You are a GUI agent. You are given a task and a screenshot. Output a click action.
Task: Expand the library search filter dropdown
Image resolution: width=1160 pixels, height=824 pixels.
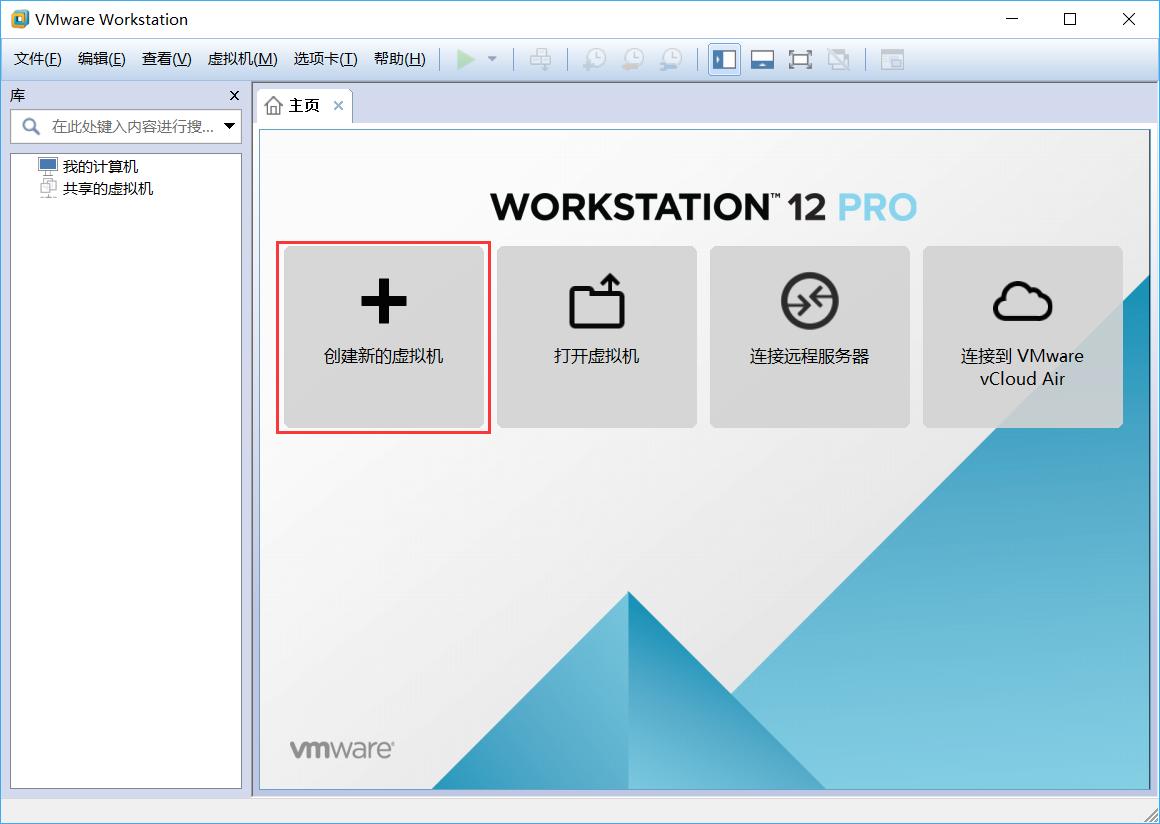[230, 126]
